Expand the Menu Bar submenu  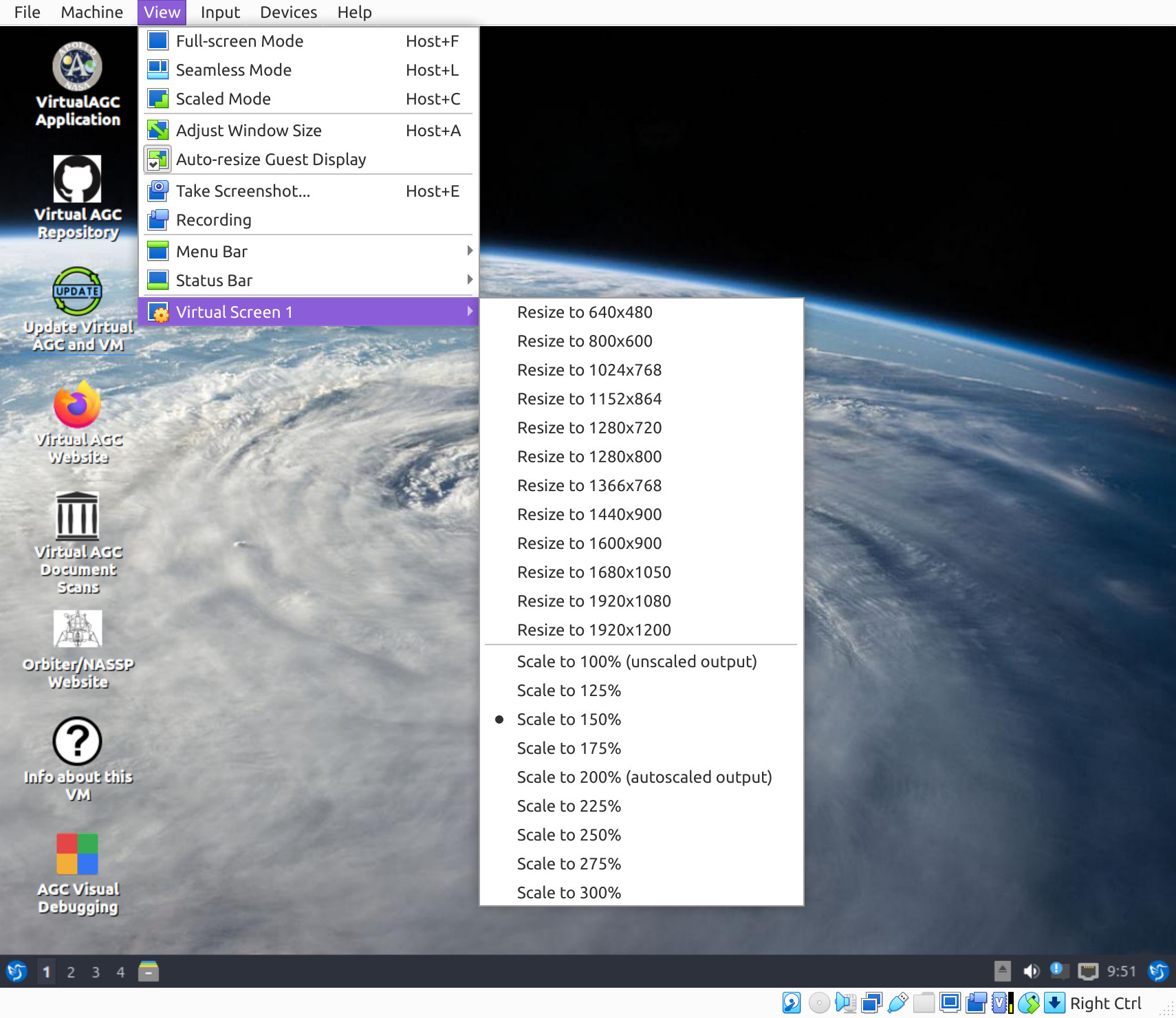pos(308,252)
